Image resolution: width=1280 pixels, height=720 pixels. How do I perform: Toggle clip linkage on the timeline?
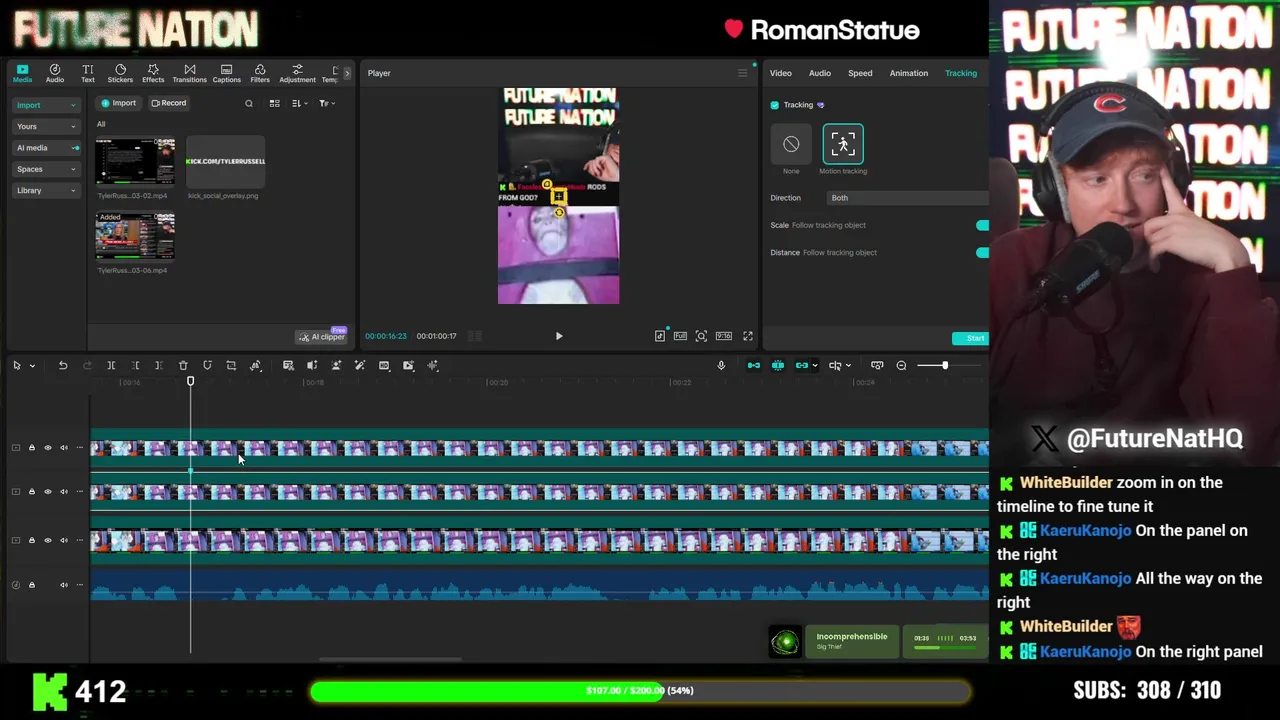802,366
